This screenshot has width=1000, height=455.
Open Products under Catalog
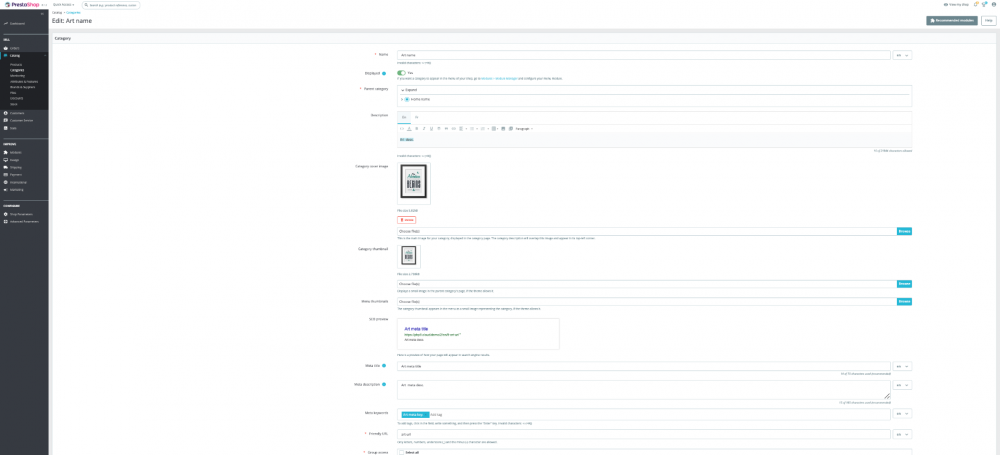pyautogui.click(x=16, y=64)
